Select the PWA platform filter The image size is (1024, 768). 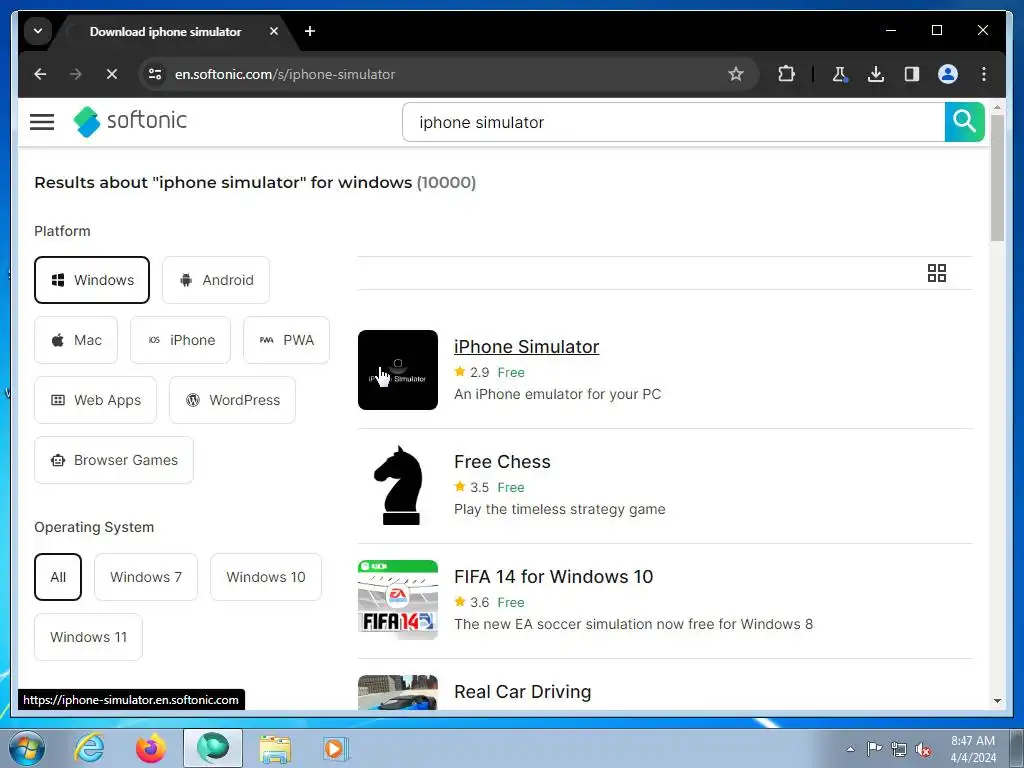point(287,340)
